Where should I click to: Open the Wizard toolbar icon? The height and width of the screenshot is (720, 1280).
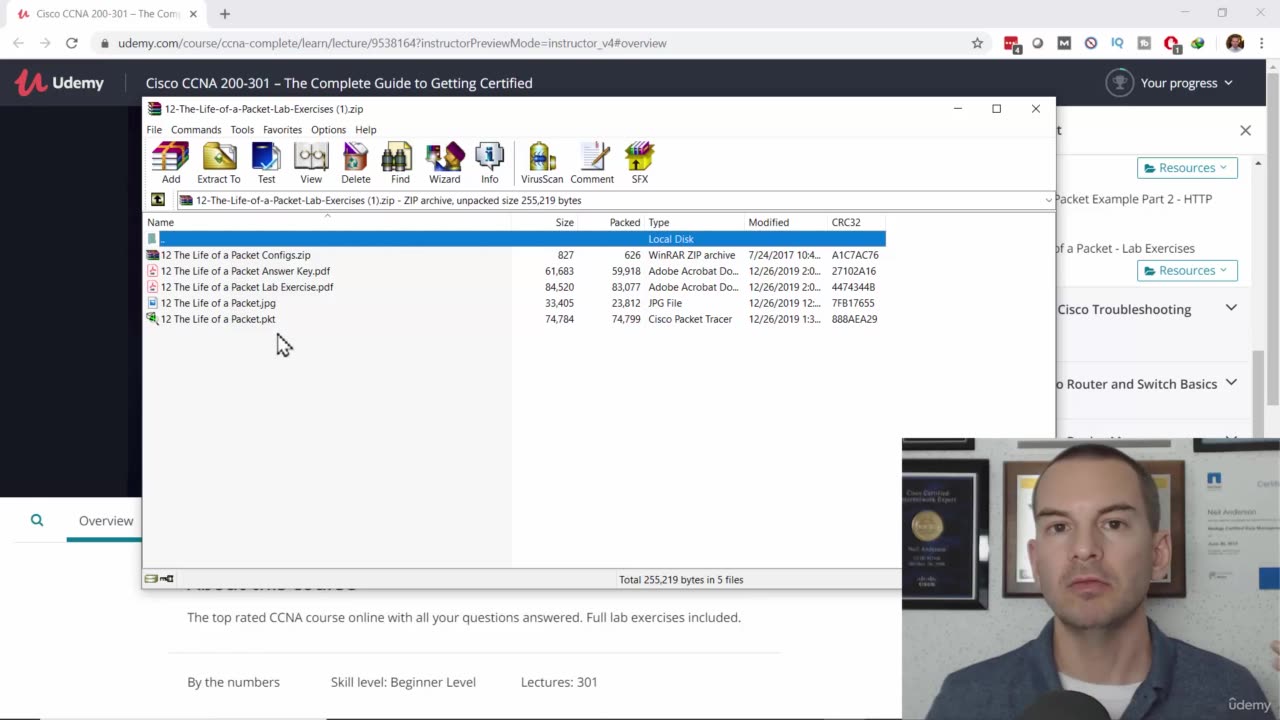445,163
